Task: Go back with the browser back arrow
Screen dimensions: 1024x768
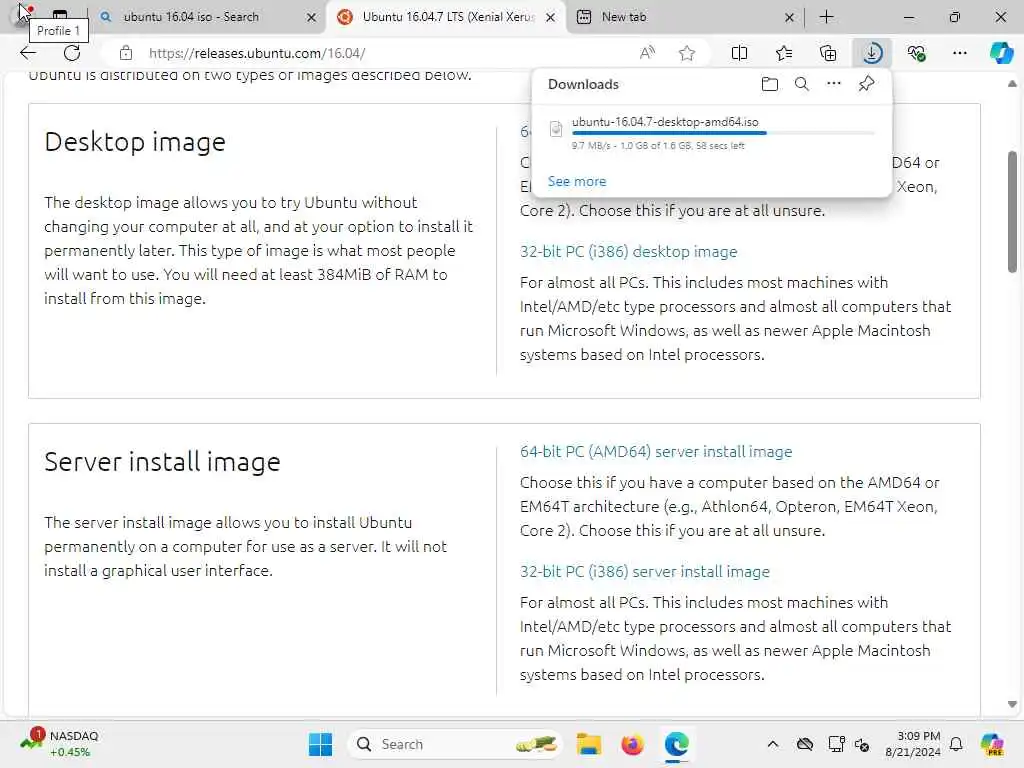Action: tap(28, 53)
